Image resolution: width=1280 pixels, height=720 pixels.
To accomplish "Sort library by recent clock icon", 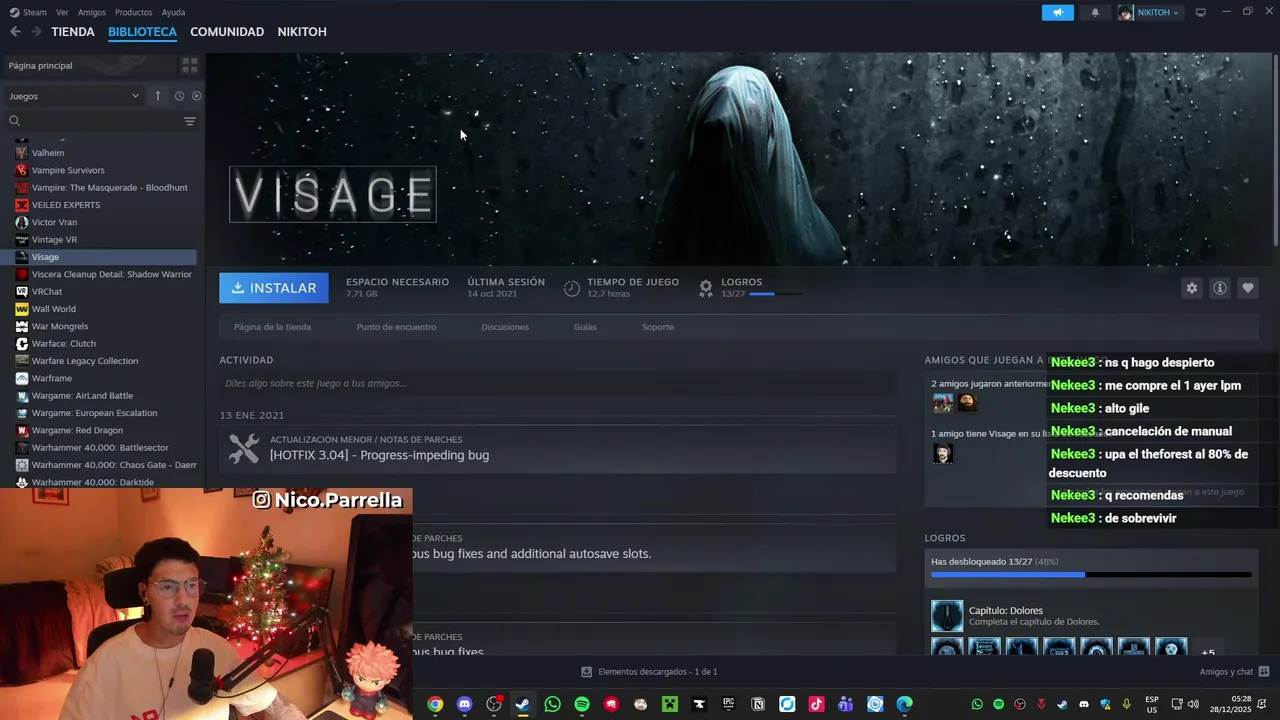I will 179,96.
